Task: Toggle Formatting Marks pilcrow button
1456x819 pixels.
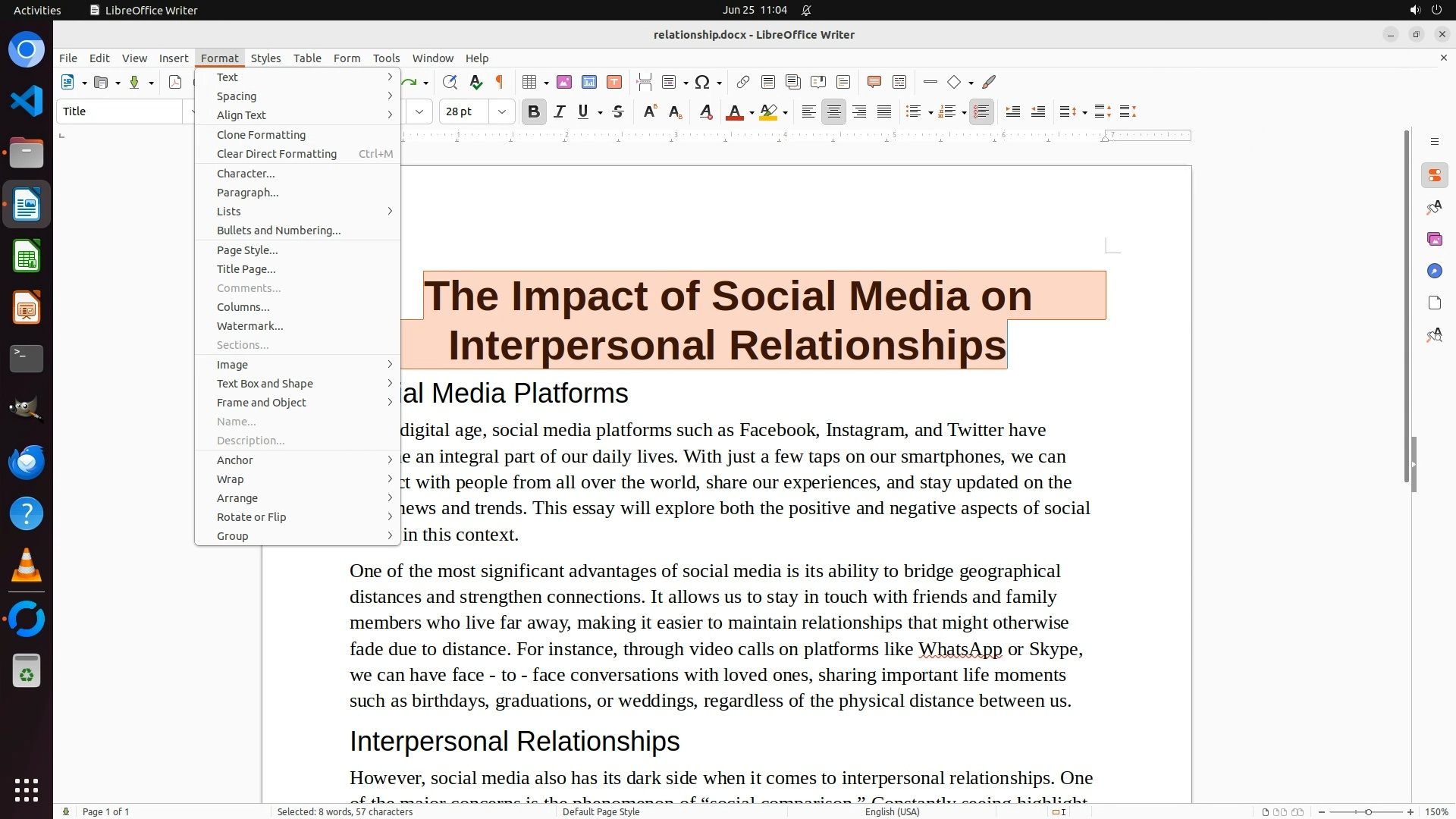Action: pos(499,82)
